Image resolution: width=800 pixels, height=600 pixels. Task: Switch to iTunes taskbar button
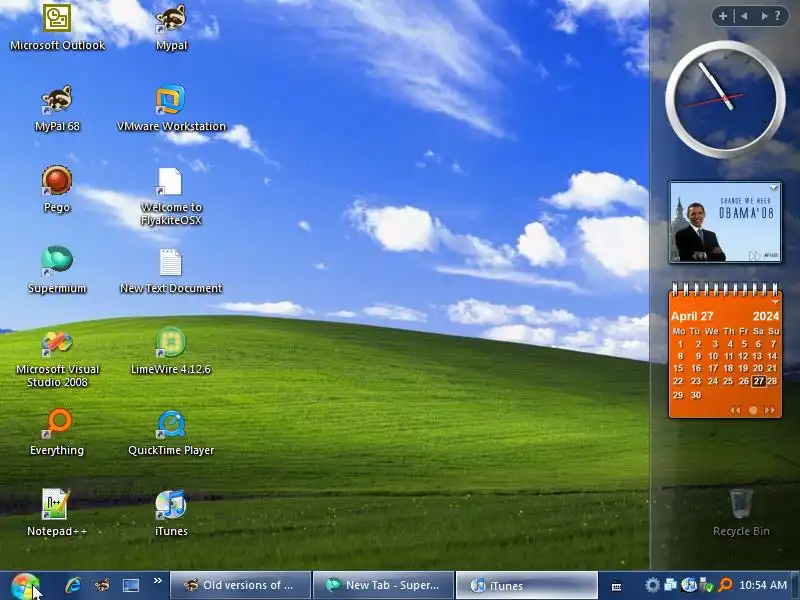click(527, 585)
